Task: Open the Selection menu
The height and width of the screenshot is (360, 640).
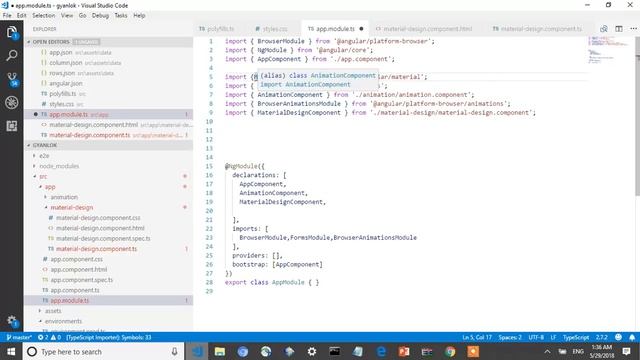Action: click(x=43, y=15)
